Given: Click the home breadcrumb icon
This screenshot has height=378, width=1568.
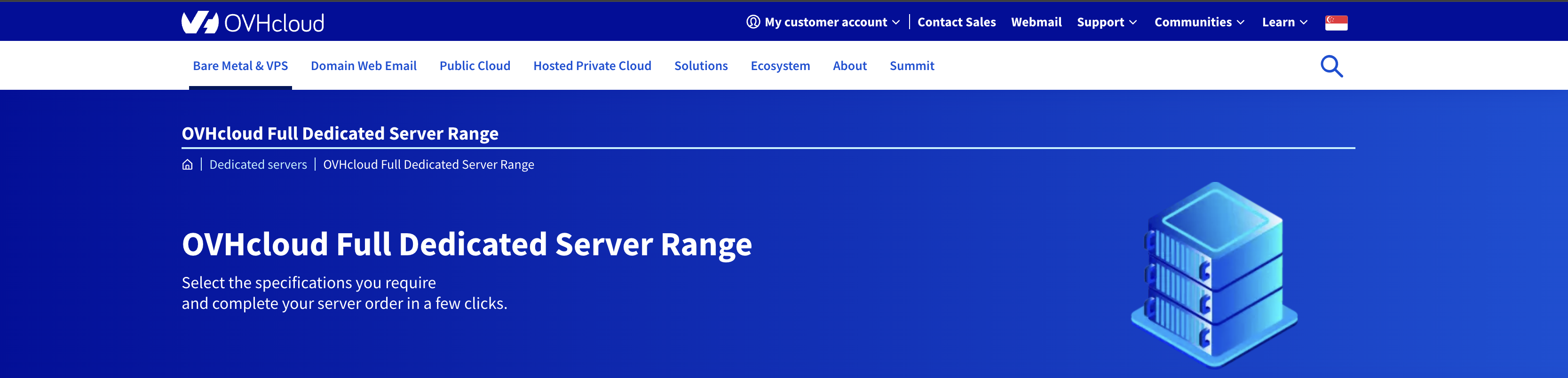Looking at the screenshot, I should tap(188, 165).
